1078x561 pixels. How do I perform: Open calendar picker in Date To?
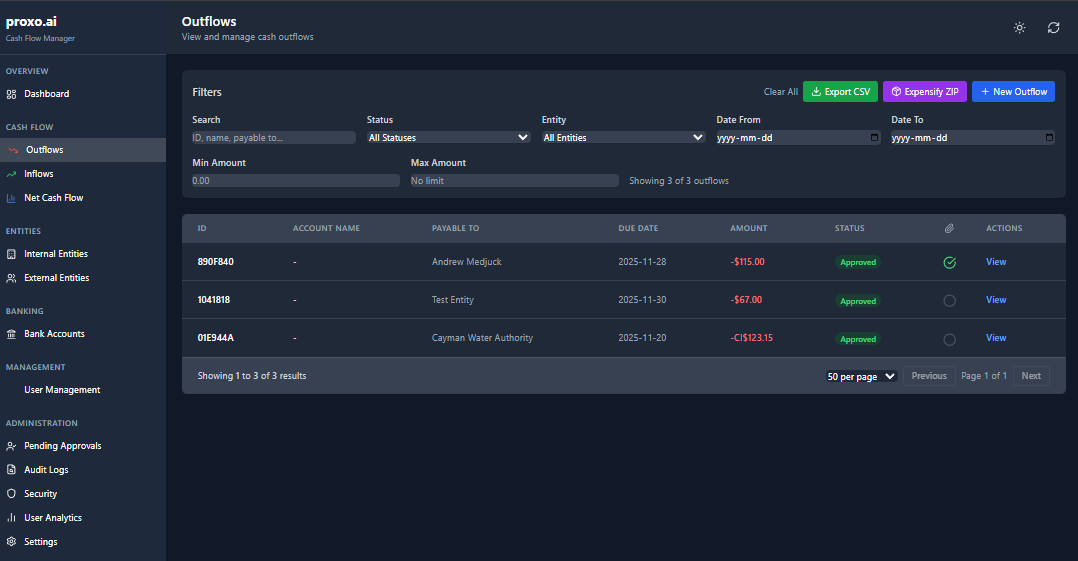[1049, 138]
